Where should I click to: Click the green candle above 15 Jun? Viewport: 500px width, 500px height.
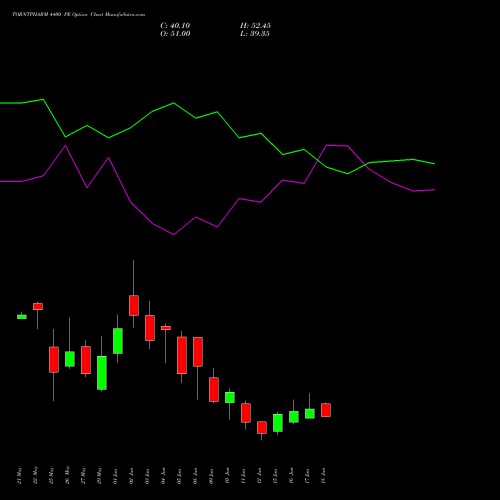click(x=278, y=423)
